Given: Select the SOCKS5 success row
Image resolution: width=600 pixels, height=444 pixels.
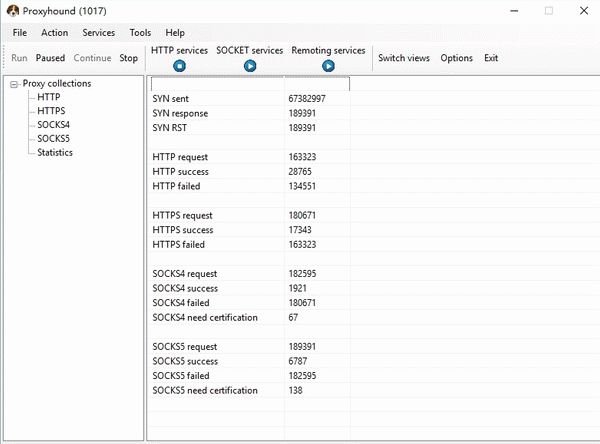Looking at the screenshot, I should click(x=250, y=361).
